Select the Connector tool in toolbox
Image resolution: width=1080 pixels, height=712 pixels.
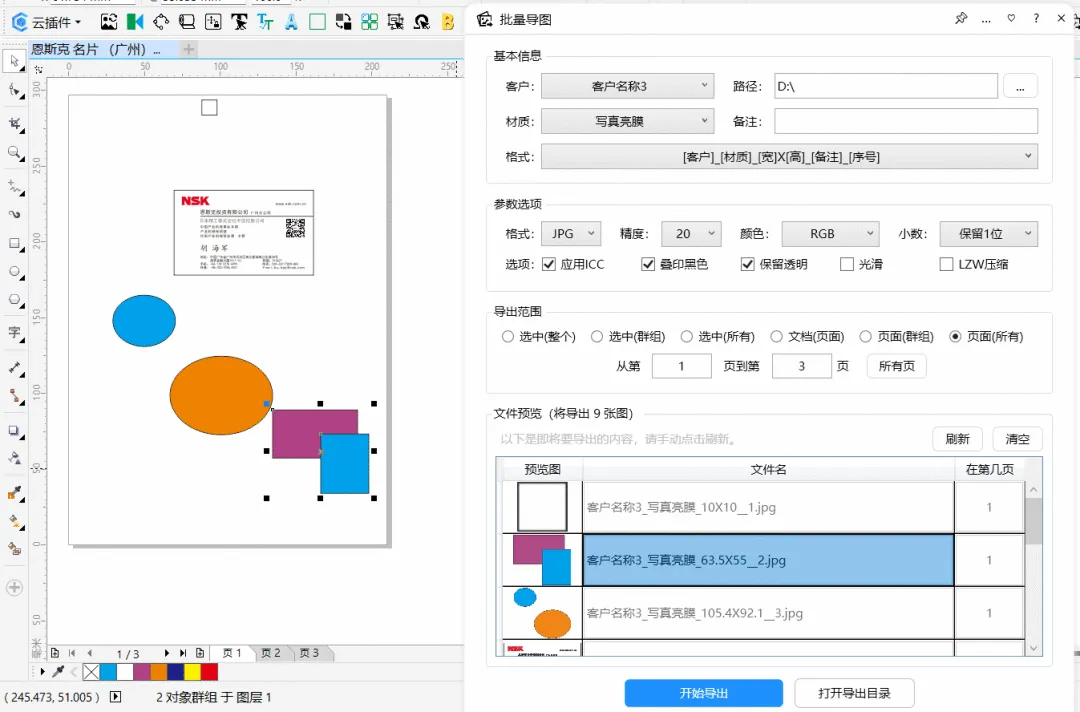14,396
